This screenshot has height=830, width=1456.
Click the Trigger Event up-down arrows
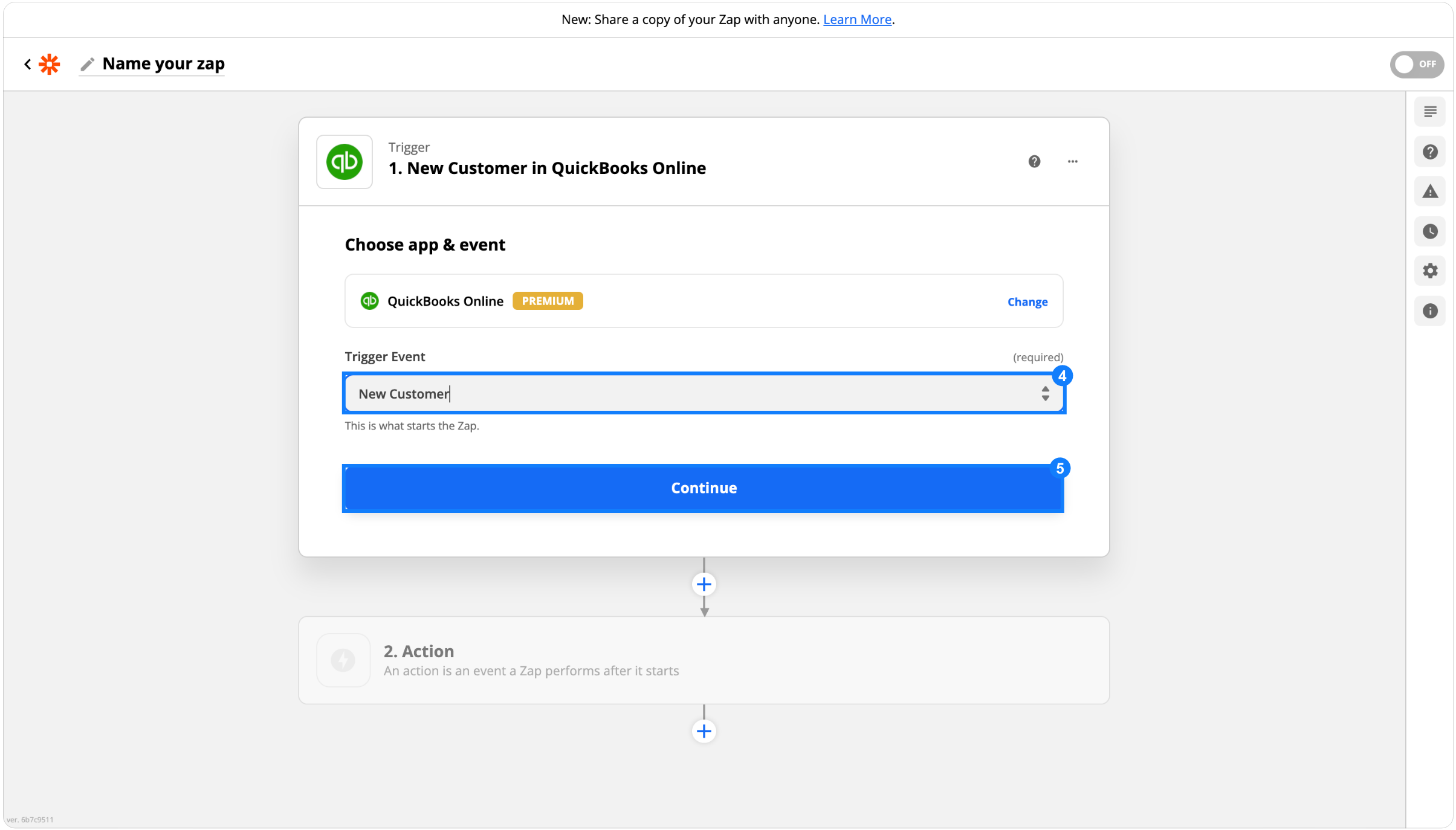(x=1045, y=393)
